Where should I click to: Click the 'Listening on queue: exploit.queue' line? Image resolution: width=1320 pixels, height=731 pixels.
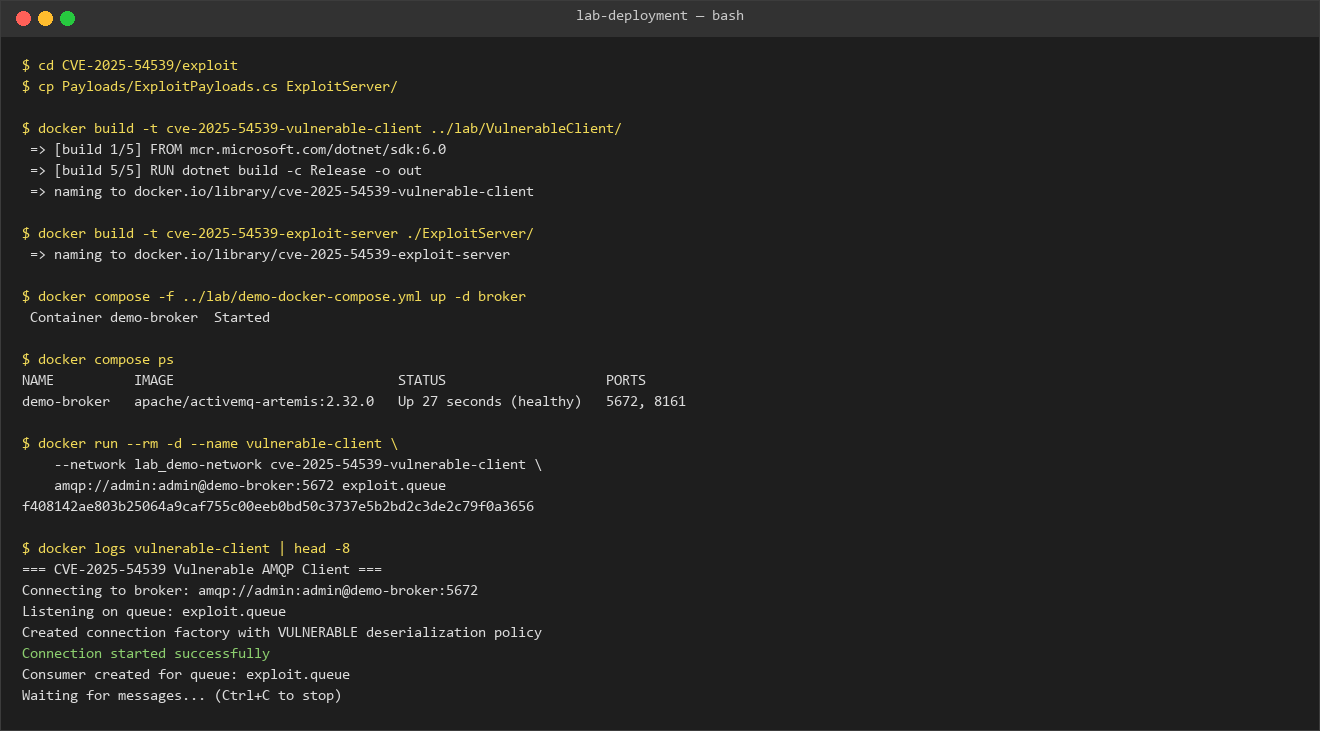tap(154, 611)
